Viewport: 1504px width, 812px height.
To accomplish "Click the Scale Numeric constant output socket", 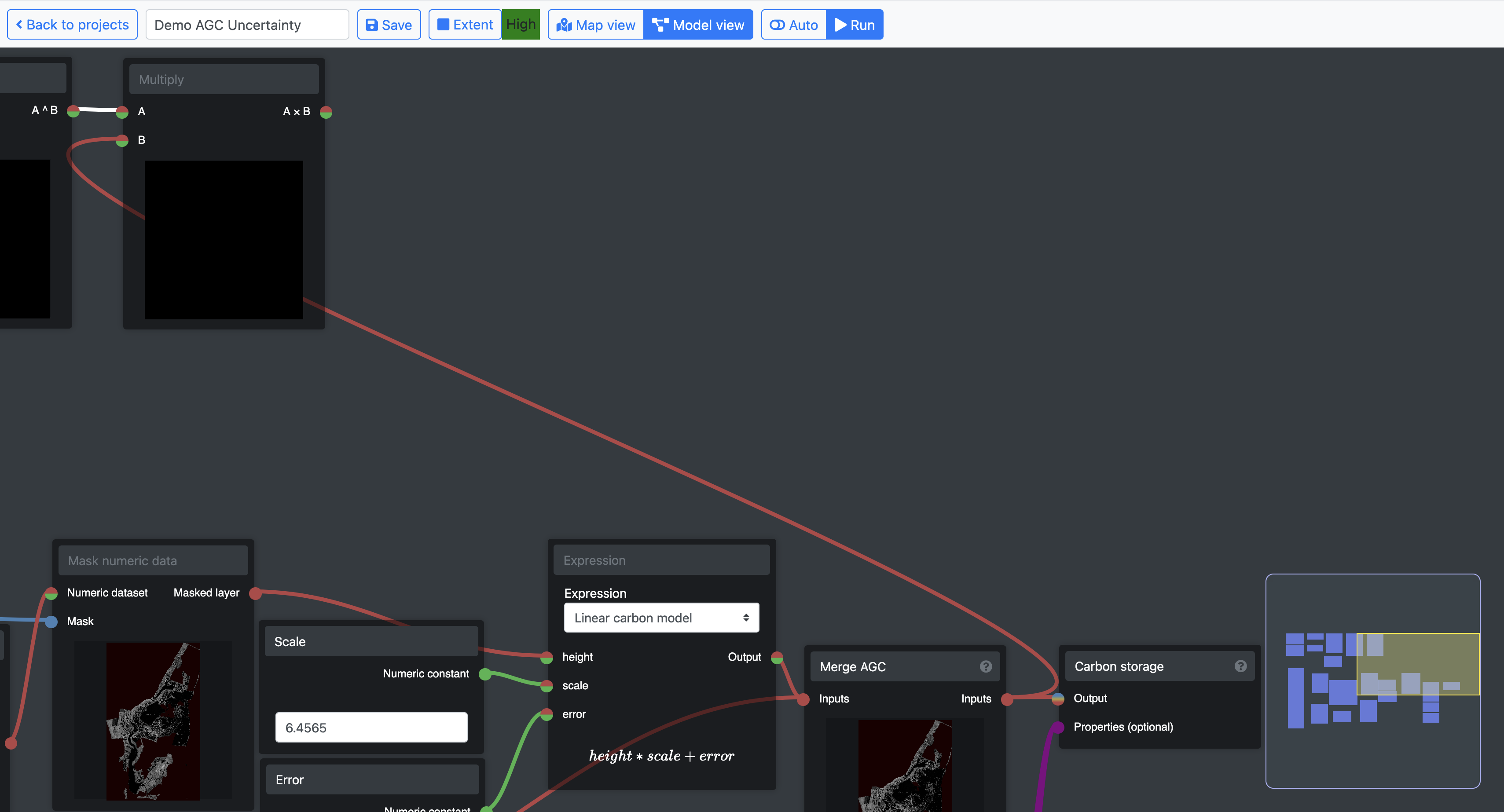I will point(484,674).
